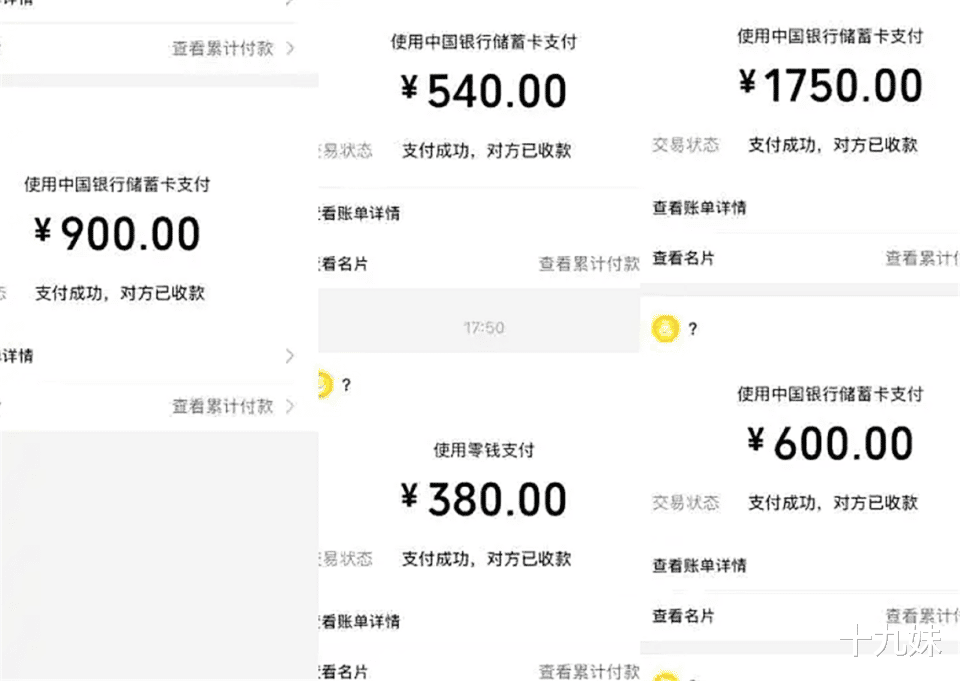Click the chevron beside the topmost-left 查看累计付款
This screenshot has width=960, height=681.
pyautogui.click(x=290, y=48)
